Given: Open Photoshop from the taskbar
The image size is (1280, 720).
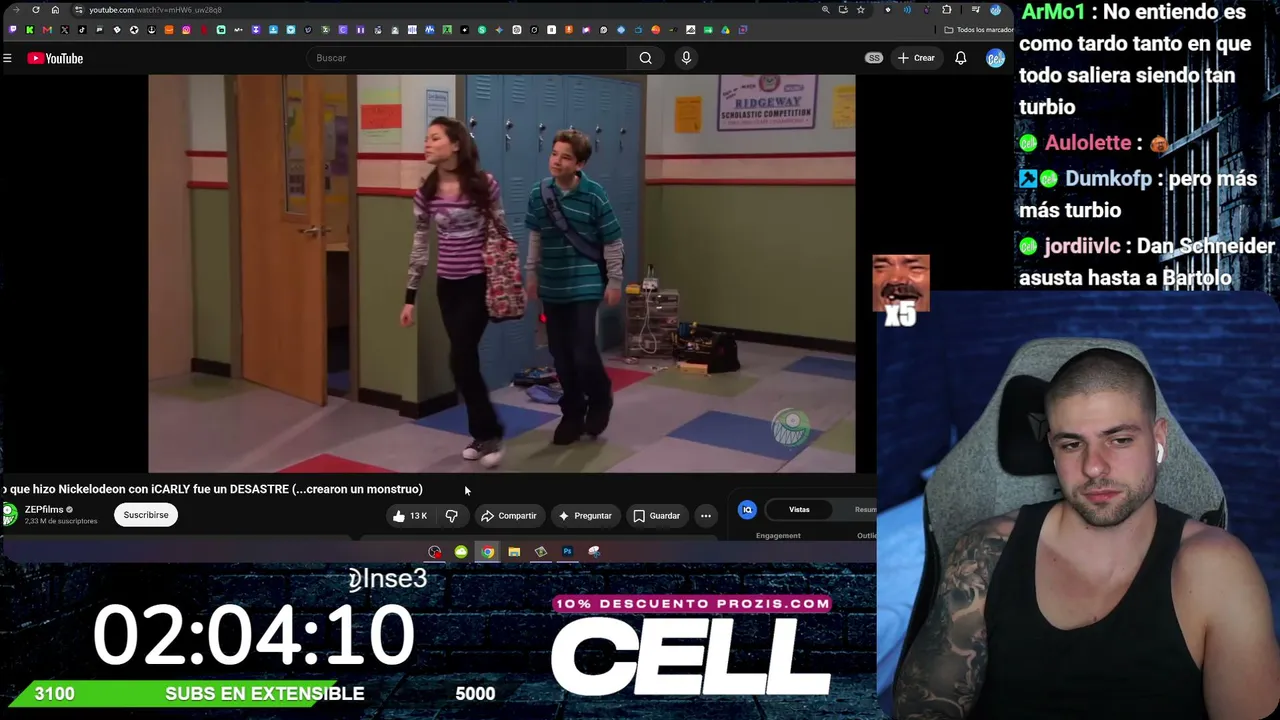Looking at the screenshot, I should point(567,552).
